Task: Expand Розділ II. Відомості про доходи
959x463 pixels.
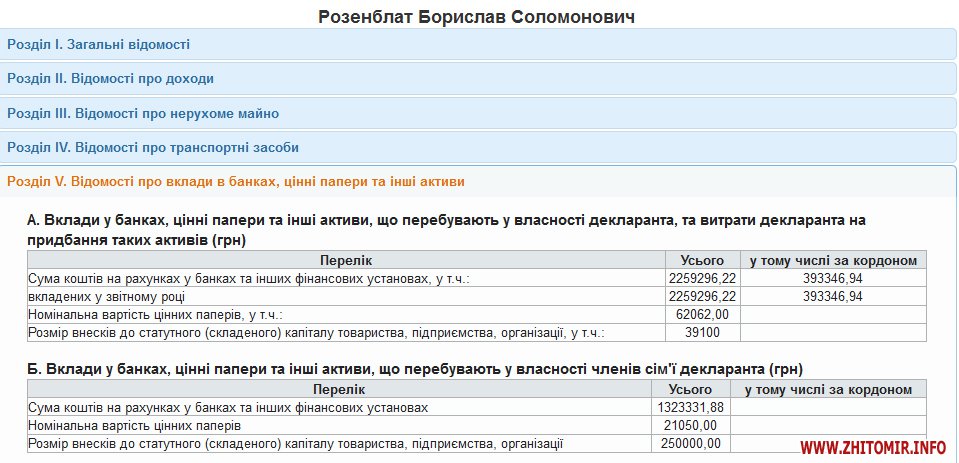Action: tap(110, 78)
